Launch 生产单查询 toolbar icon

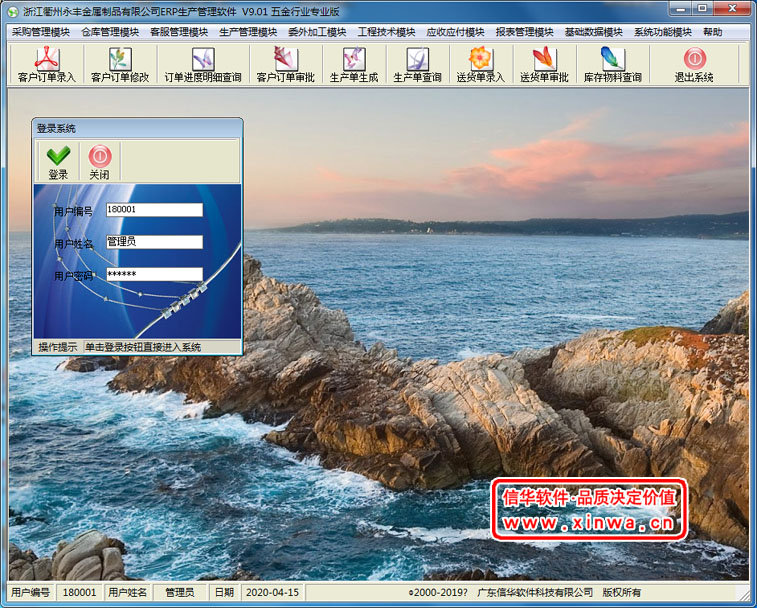click(x=418, y=64)
